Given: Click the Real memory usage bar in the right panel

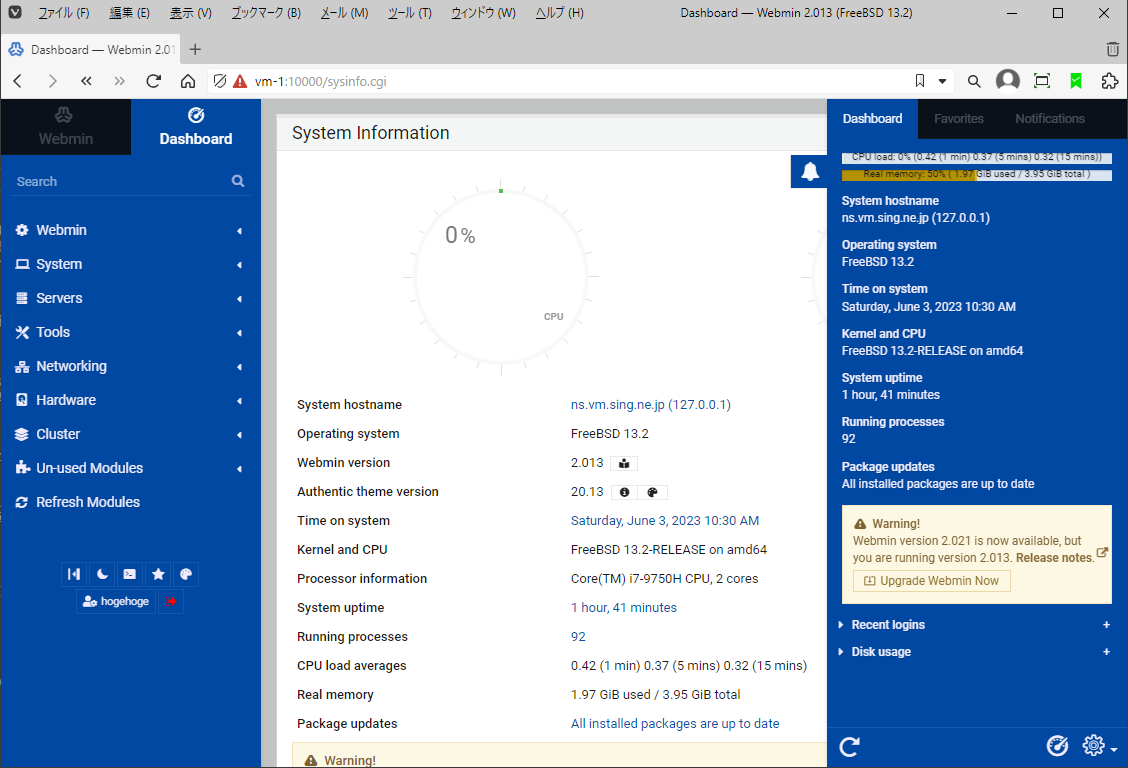Looking at the screenshot, I should [x=976, y=174].
